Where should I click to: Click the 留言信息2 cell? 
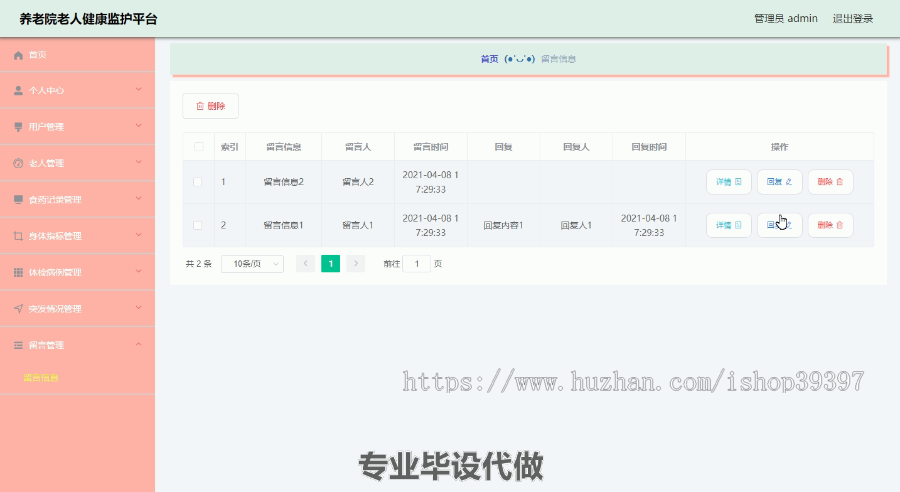284,182
